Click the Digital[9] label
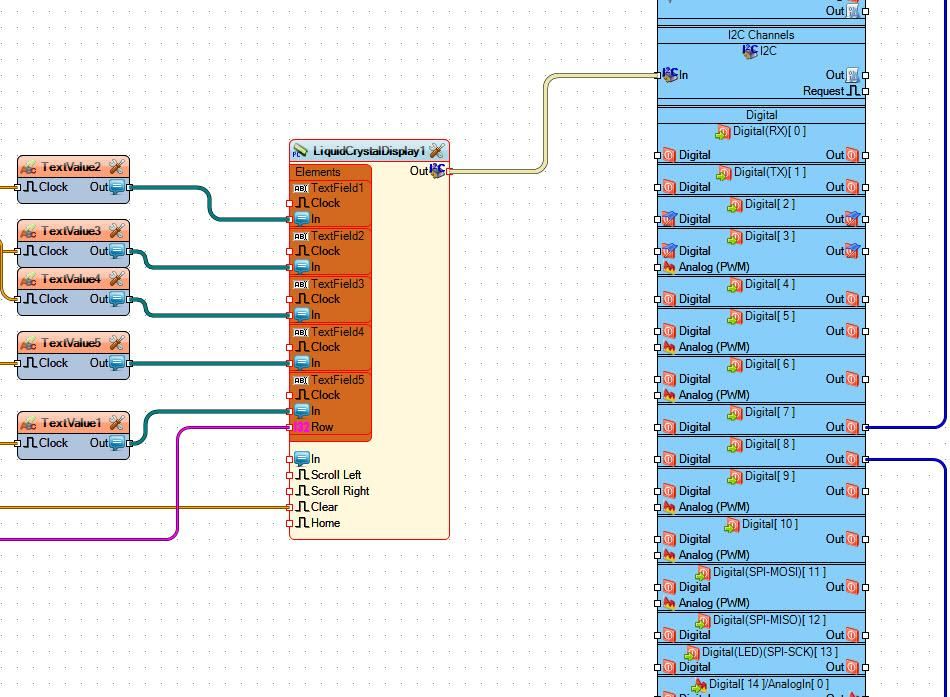This screenshot has width=950, height=697. coord(769,476)
